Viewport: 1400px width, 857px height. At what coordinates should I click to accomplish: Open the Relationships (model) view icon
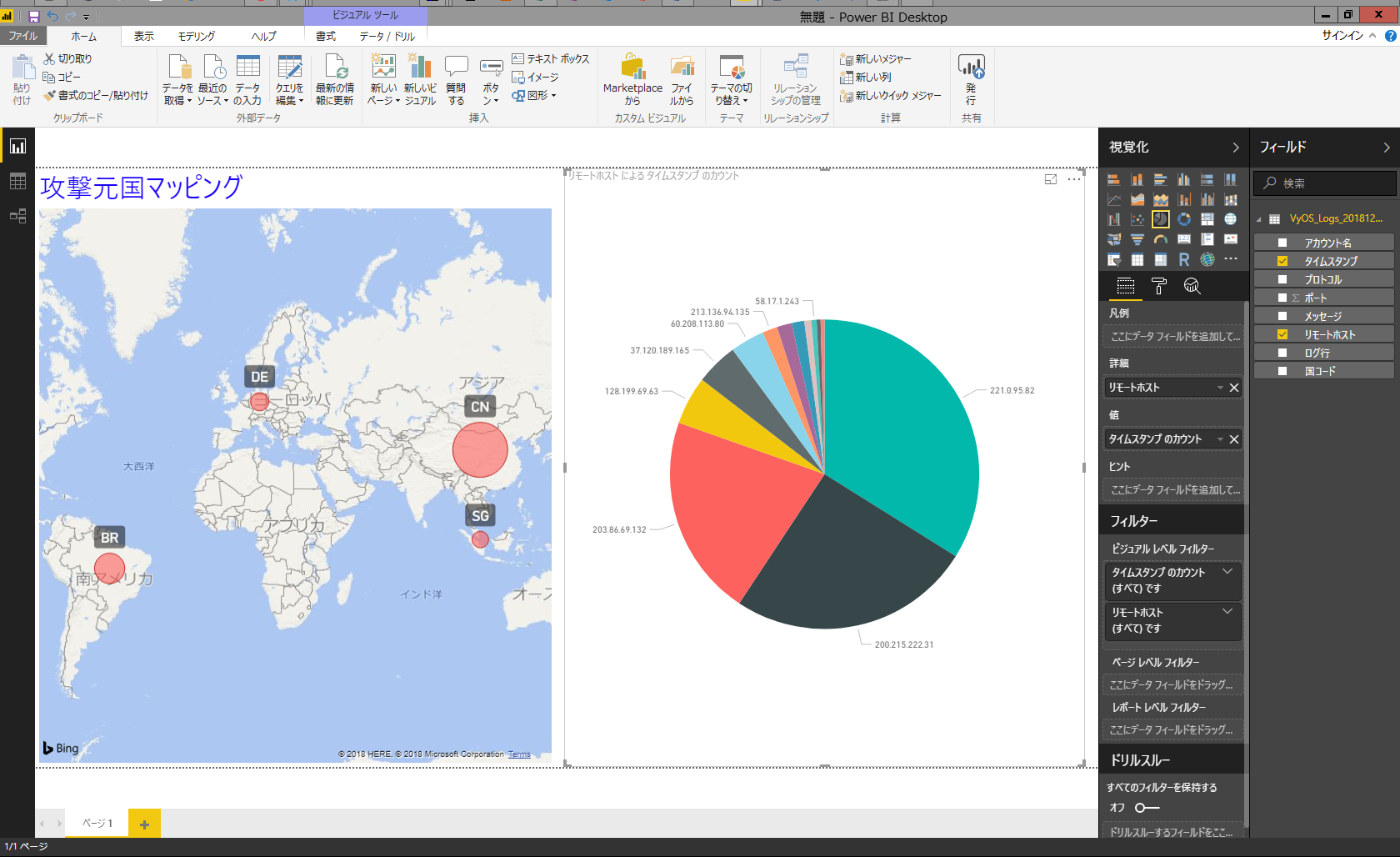(17, 217)
